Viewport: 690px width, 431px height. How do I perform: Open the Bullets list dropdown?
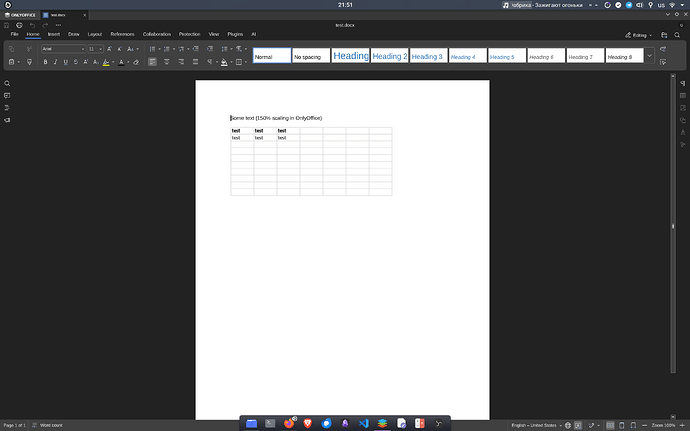(154, 49)
